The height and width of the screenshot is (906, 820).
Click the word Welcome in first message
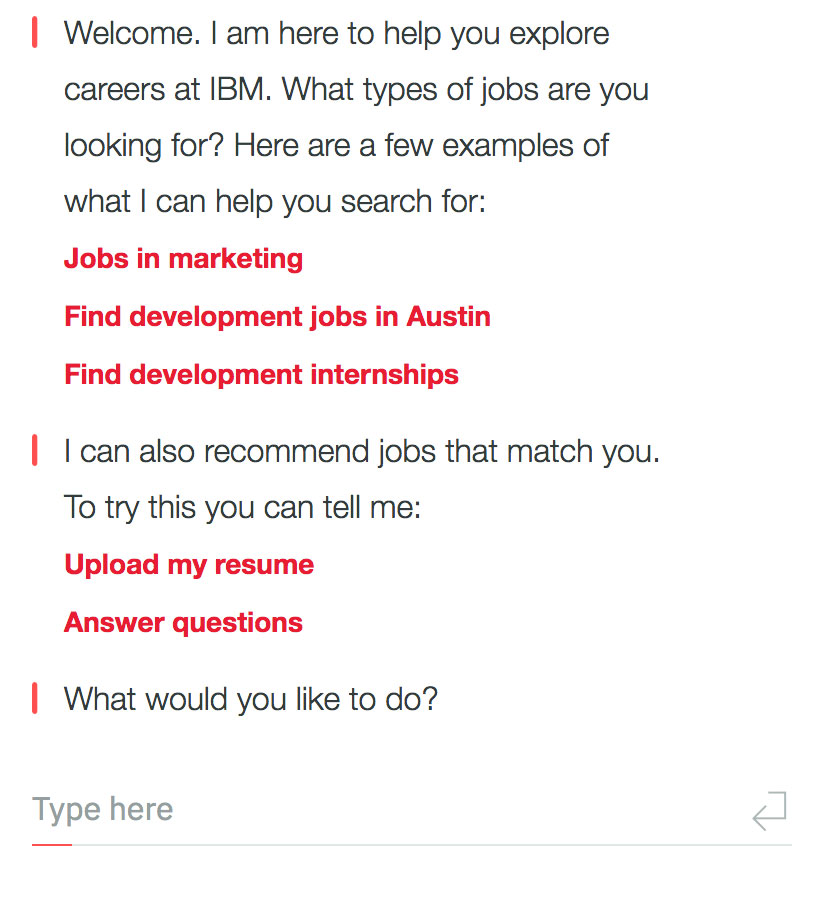[130, 34]
